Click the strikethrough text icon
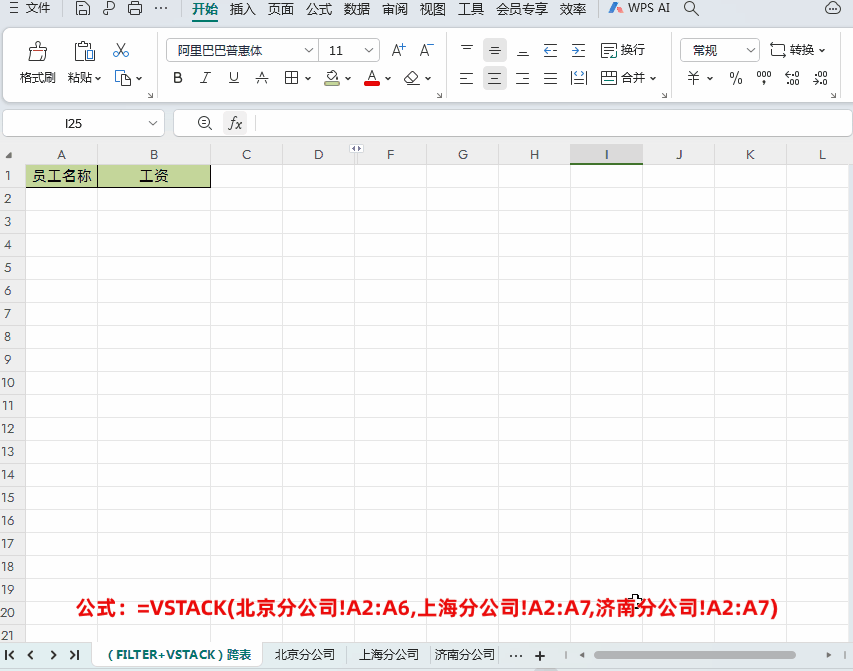The image size is (853, 671). point(262,78)
